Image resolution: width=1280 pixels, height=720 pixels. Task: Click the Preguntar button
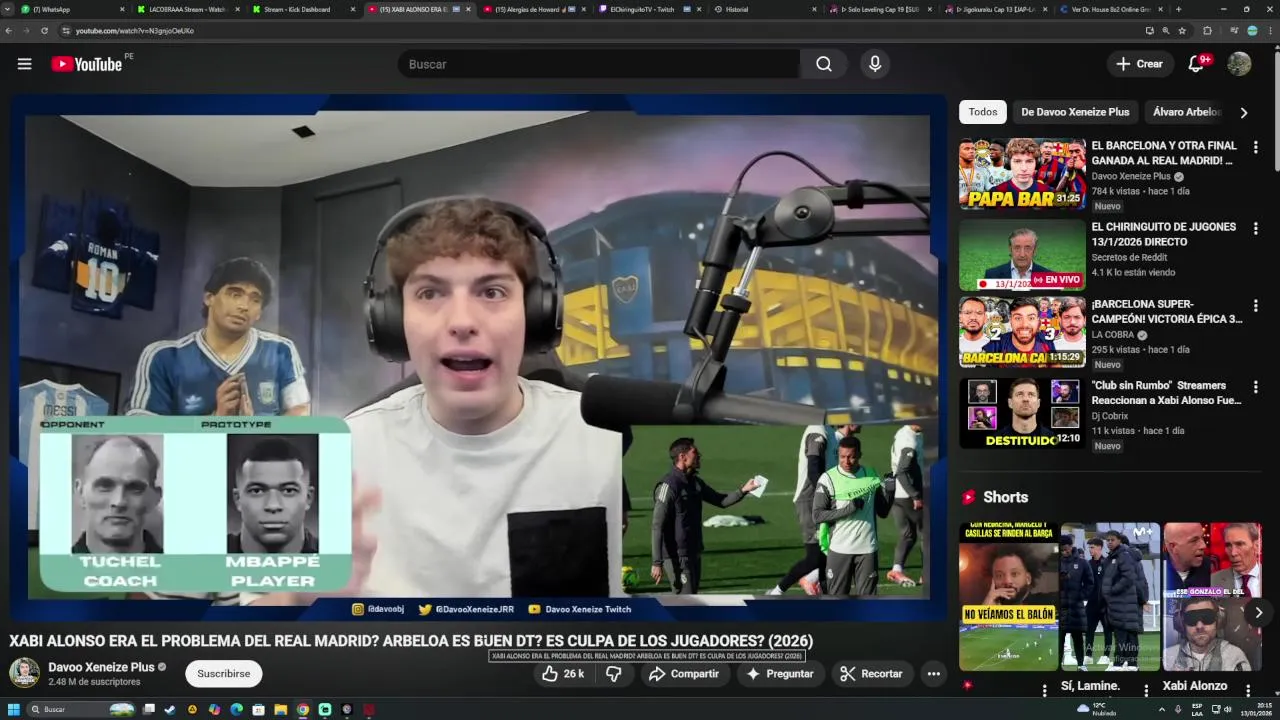tap(779, 674)
